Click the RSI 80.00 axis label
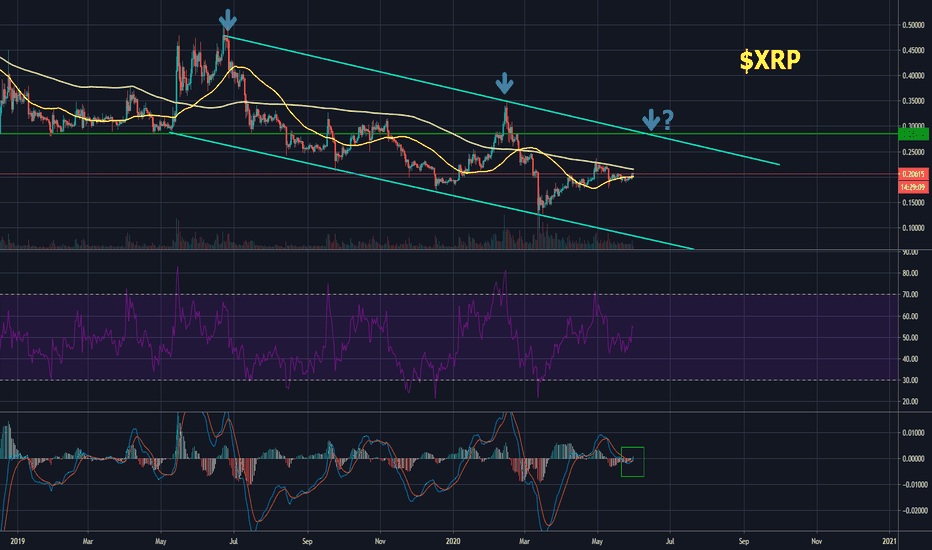This screenshot has width=932, height=550. pyautogui.click(x=910, y=274)
